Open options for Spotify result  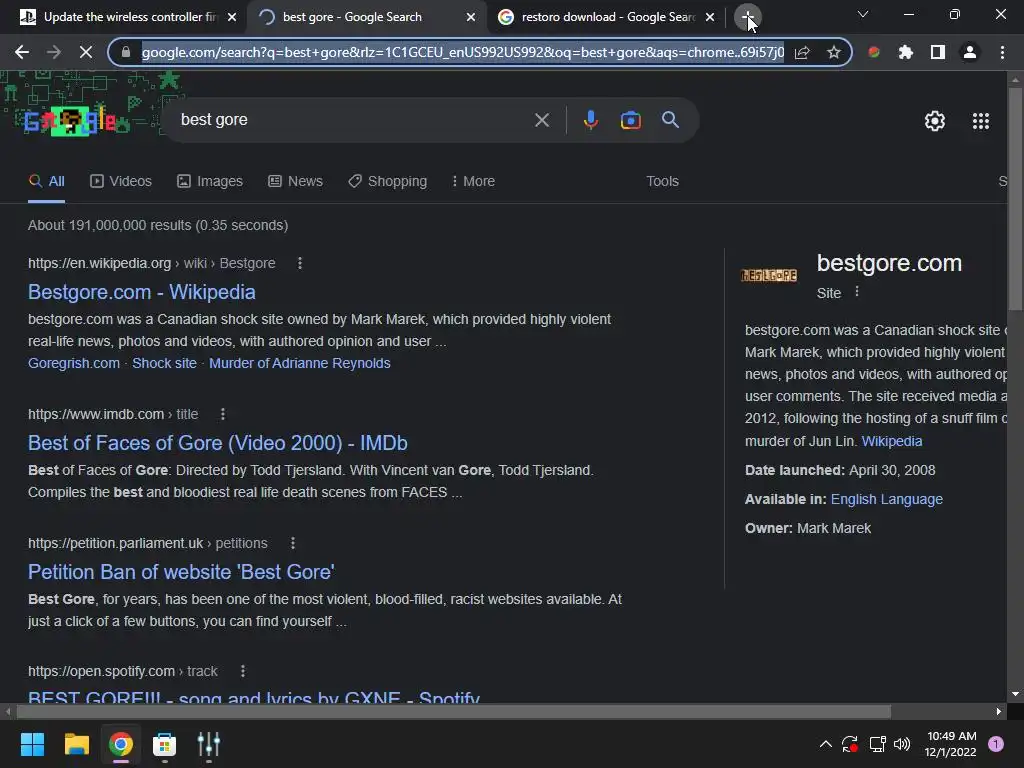(x=242, y=671)
